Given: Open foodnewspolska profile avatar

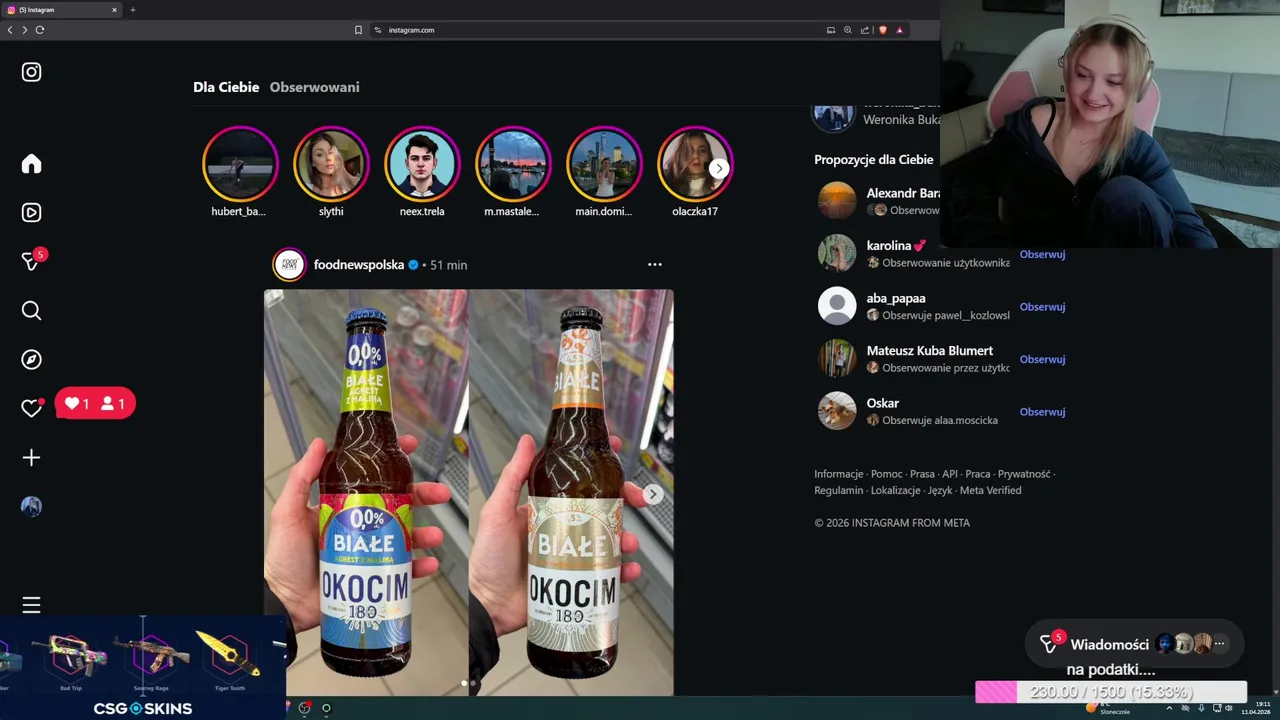Looking at the screenshot, I should (289, 265).
